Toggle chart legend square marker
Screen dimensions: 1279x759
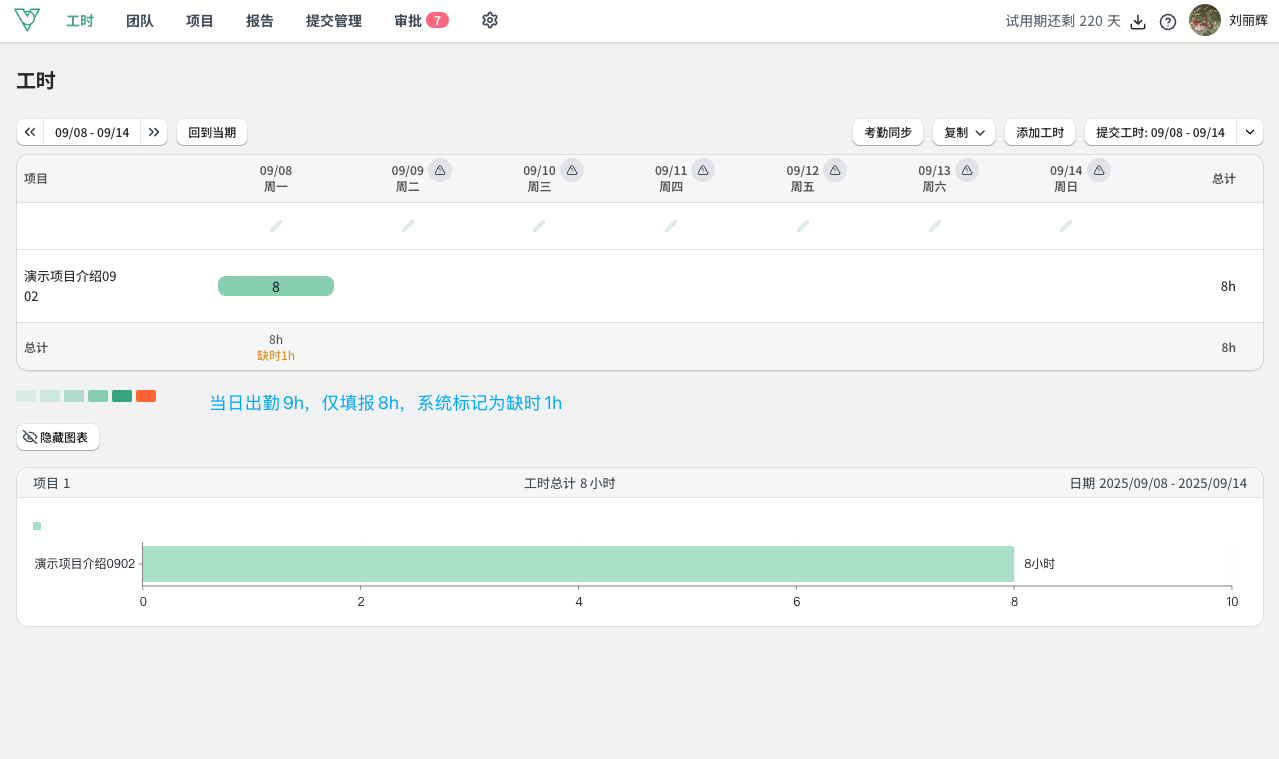point(37,526)
